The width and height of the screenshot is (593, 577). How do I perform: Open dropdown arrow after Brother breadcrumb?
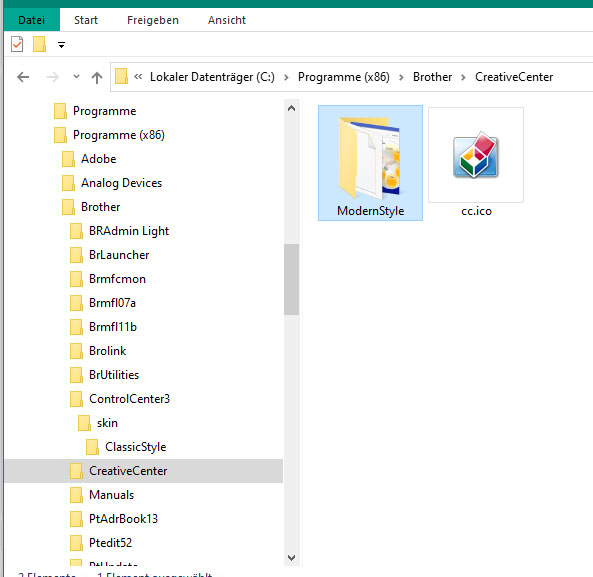coord(463,78)
